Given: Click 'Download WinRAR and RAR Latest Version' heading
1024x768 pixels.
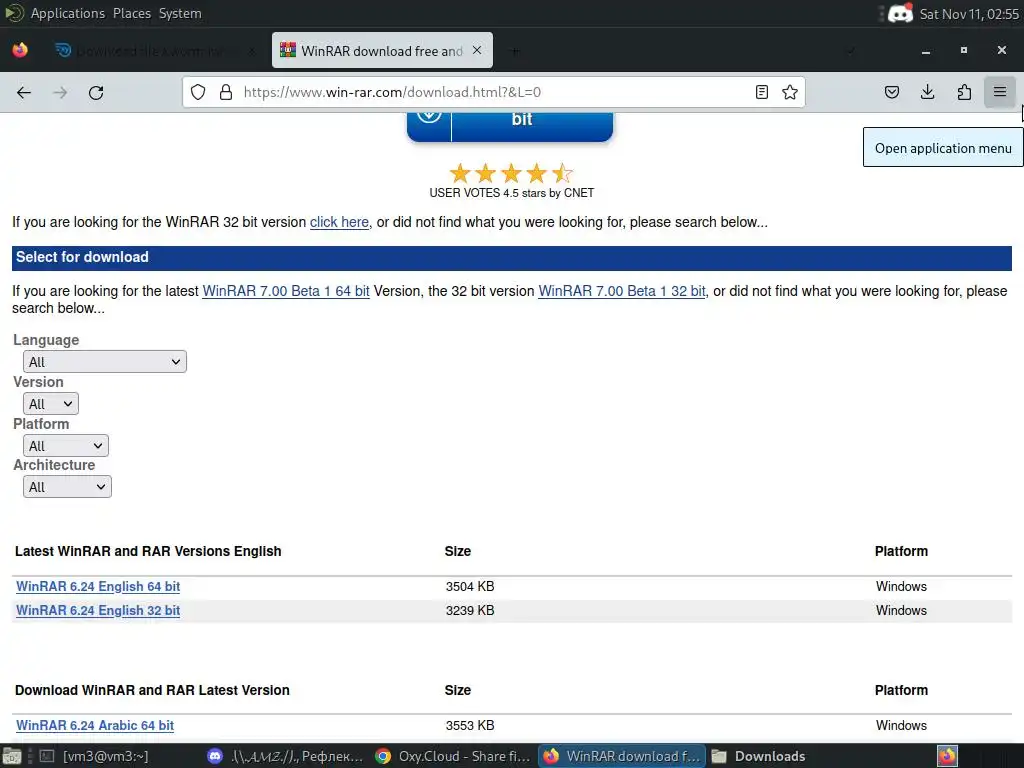Looking at the screenshot, I should [x=152, y=690].
